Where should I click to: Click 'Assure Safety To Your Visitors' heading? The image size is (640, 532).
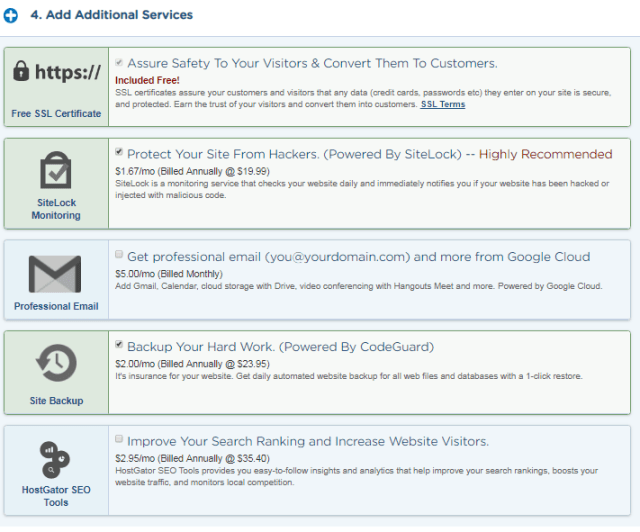(312, 64)
